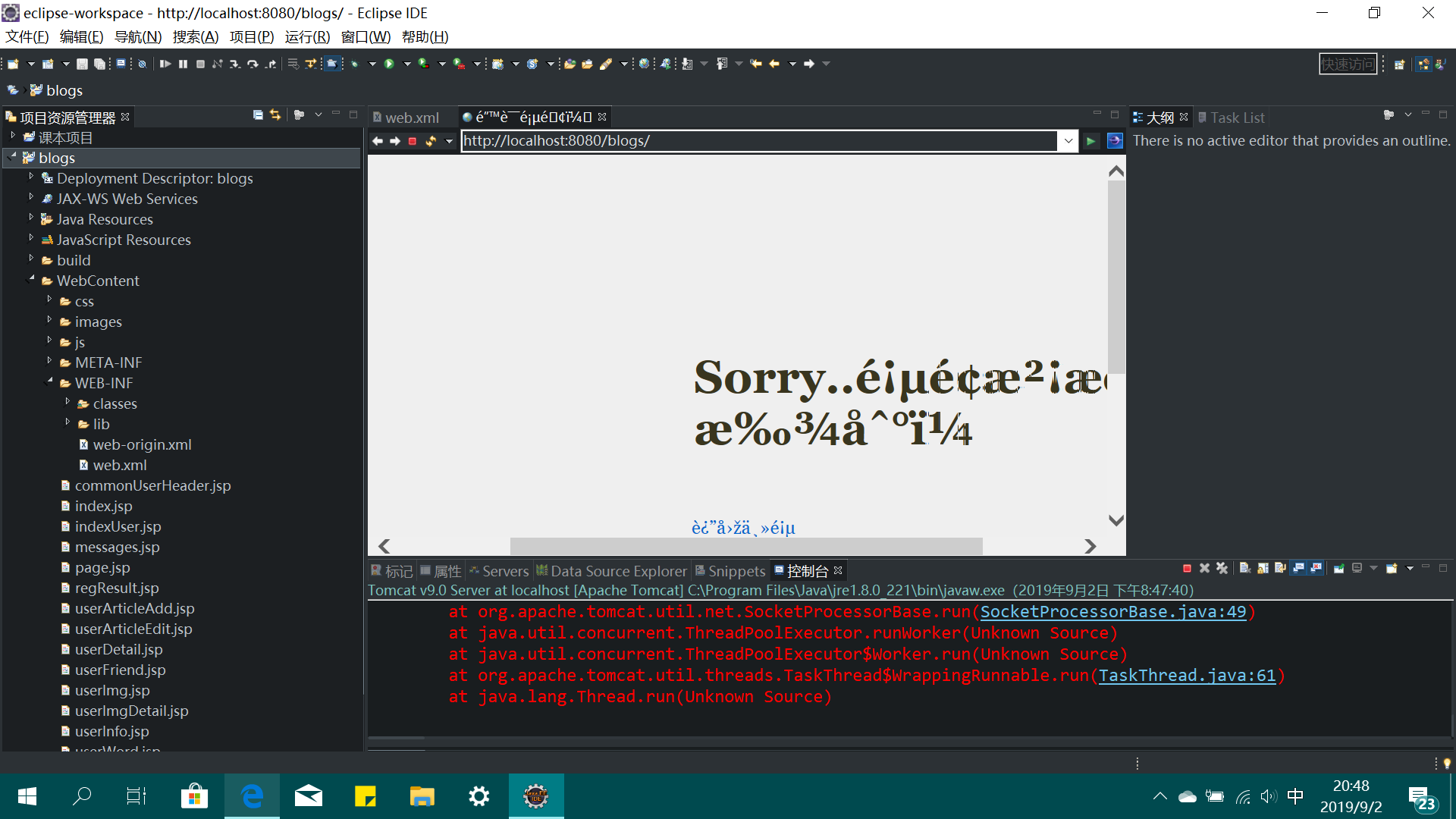Click the Clear Console icon

click(1244, 568)
